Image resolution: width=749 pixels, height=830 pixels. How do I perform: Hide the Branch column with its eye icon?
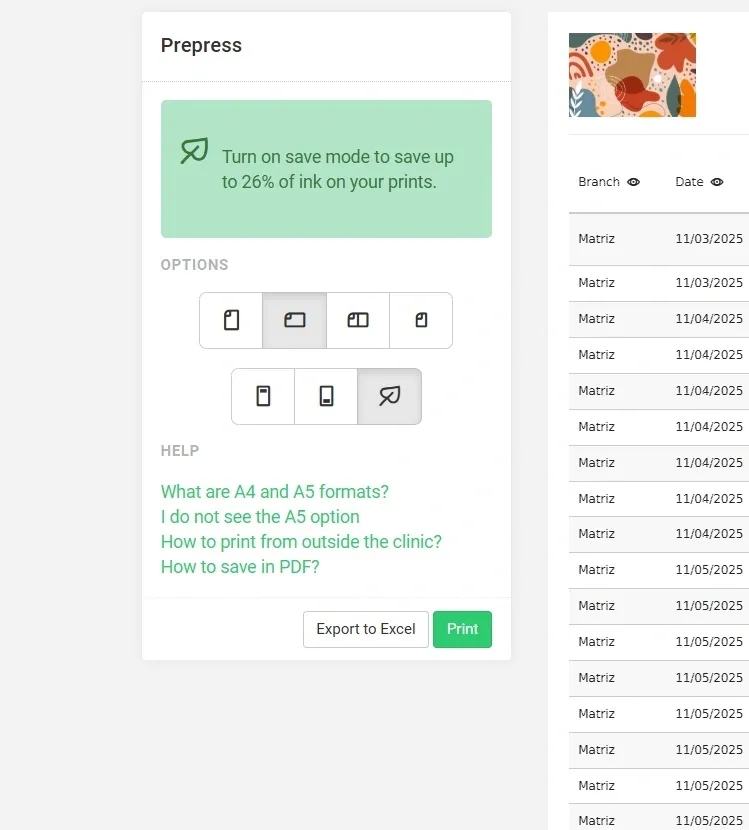coord(633,182)
